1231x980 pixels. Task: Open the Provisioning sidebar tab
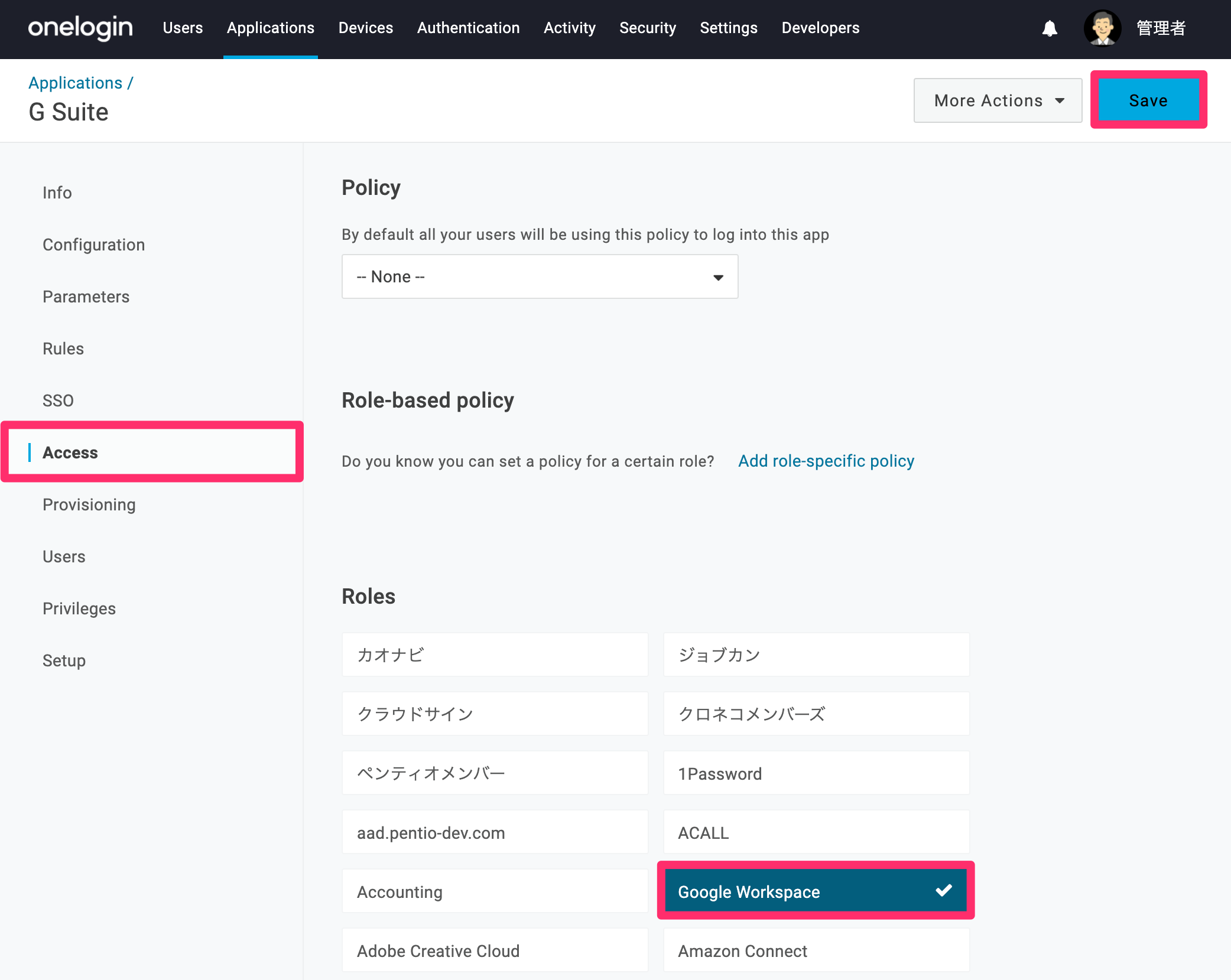[89, 504]
